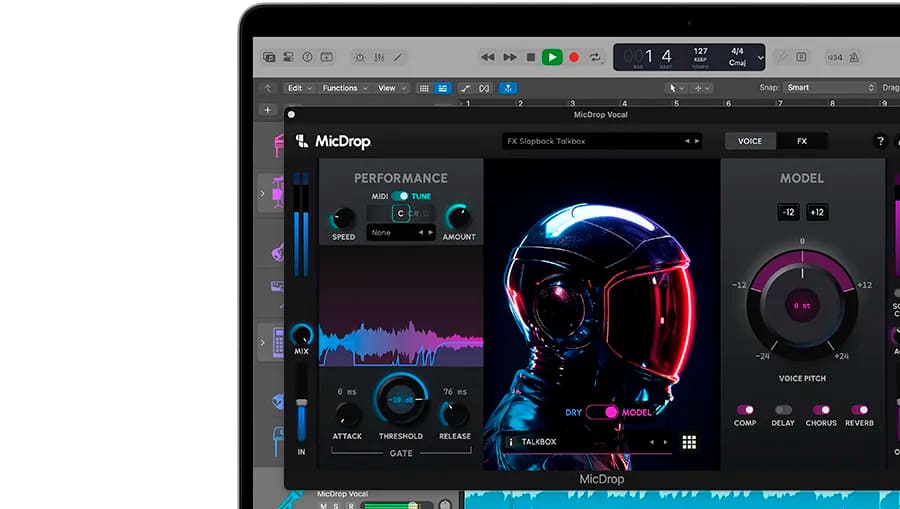900x509 pixels.
Task: Open the FX Slapback Talkbox preset field
Action: [602, 141]
